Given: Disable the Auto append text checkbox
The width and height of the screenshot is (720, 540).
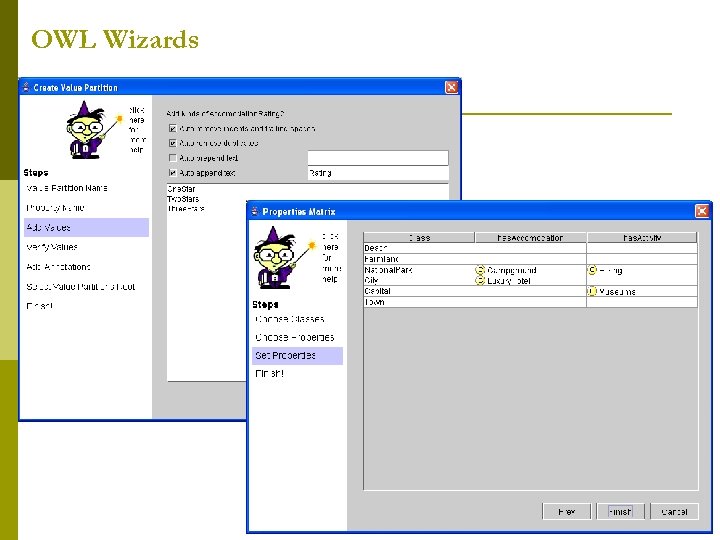Looking at the screenshot, I should [x=173, y=173].
